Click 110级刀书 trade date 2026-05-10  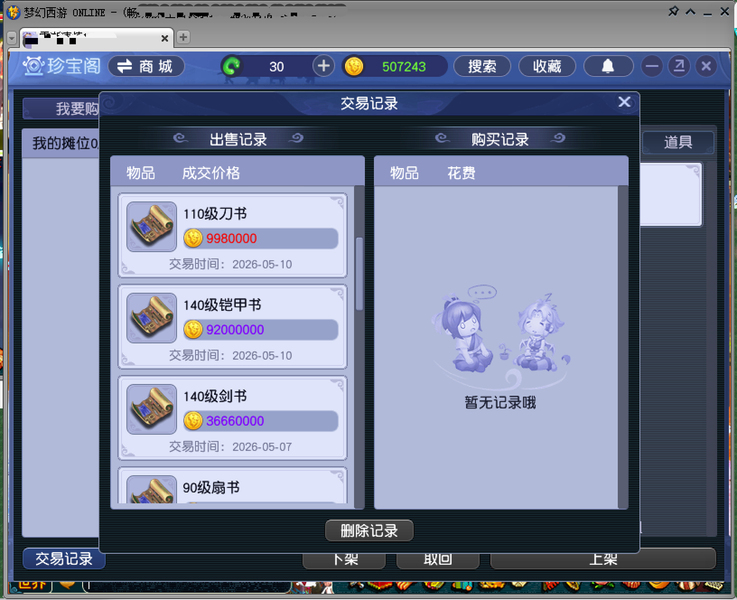[262, 265]
